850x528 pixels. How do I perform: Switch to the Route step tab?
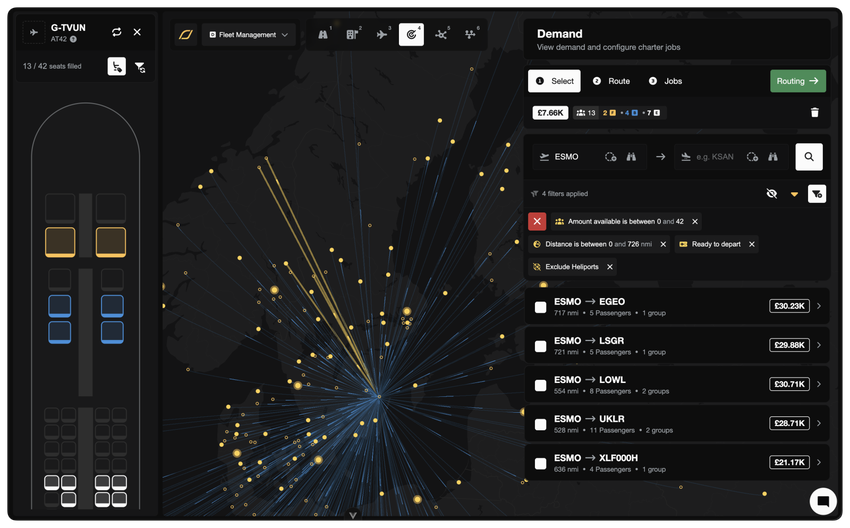click(611, 81)
